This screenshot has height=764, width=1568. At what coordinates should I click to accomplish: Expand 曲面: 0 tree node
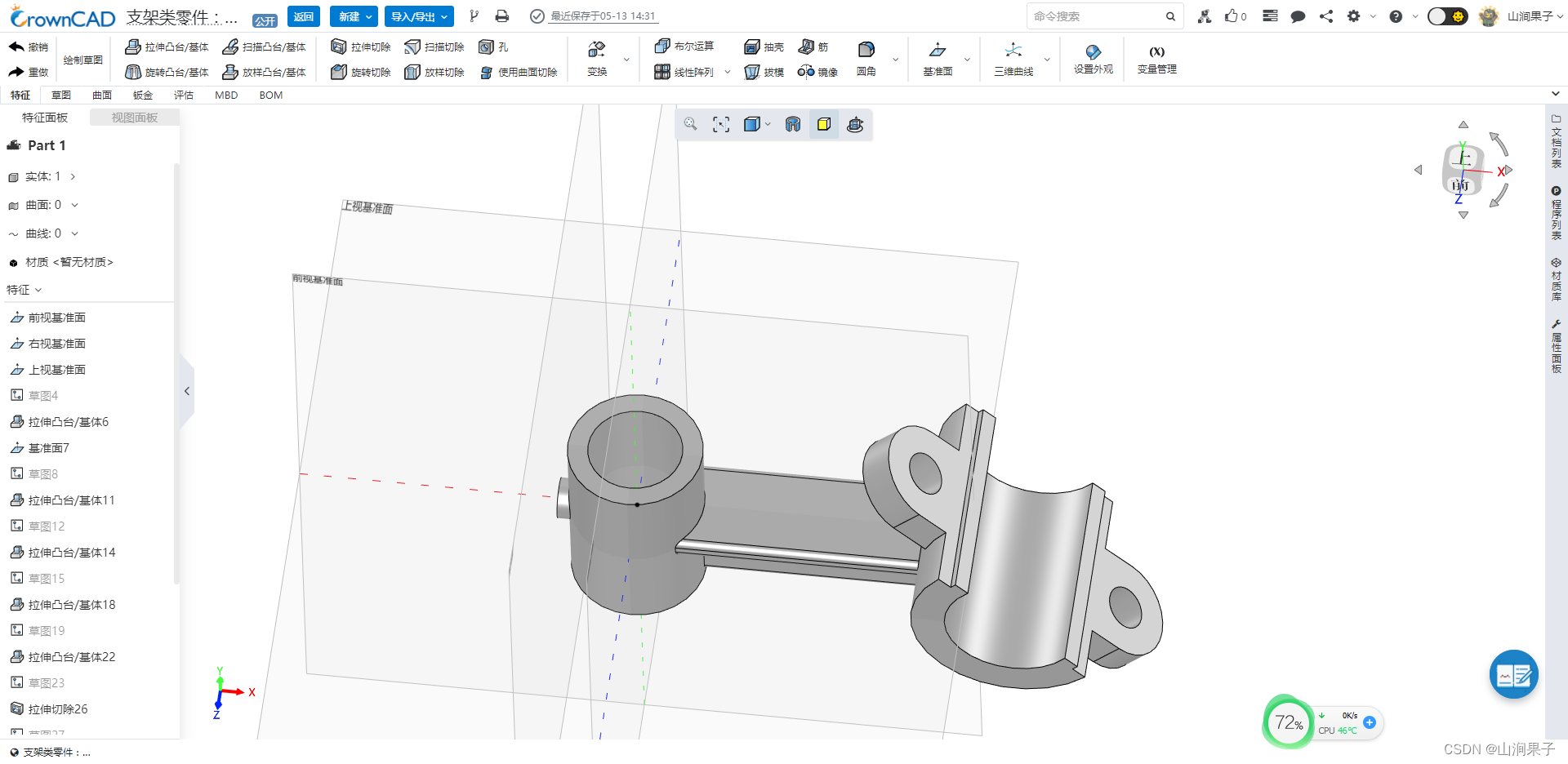(x=74, y=205)
